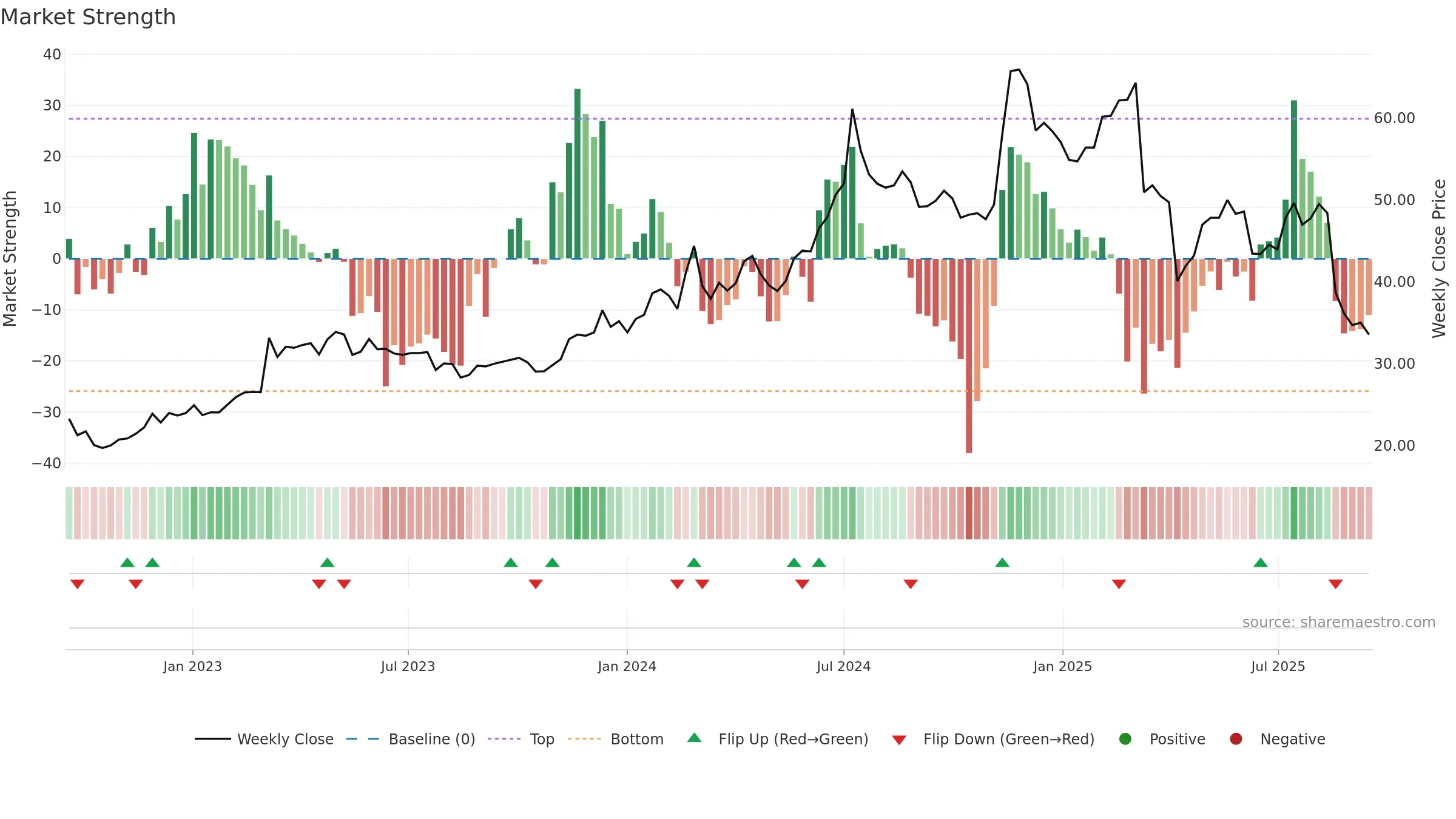1456x819 pixels.
Task: Toggle the 'Bottom' legend label
Action: 637,739
